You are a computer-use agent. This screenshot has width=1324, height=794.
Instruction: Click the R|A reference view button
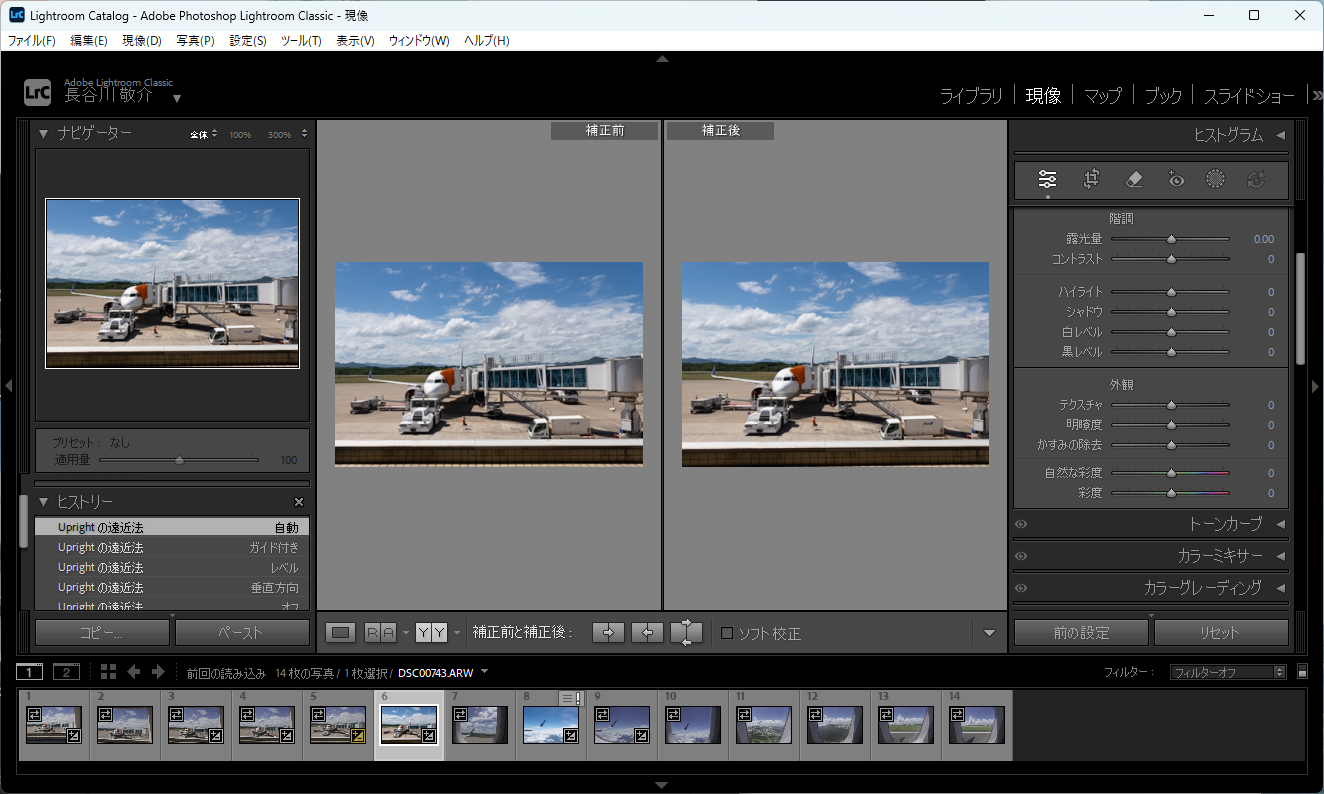point(380,632)
